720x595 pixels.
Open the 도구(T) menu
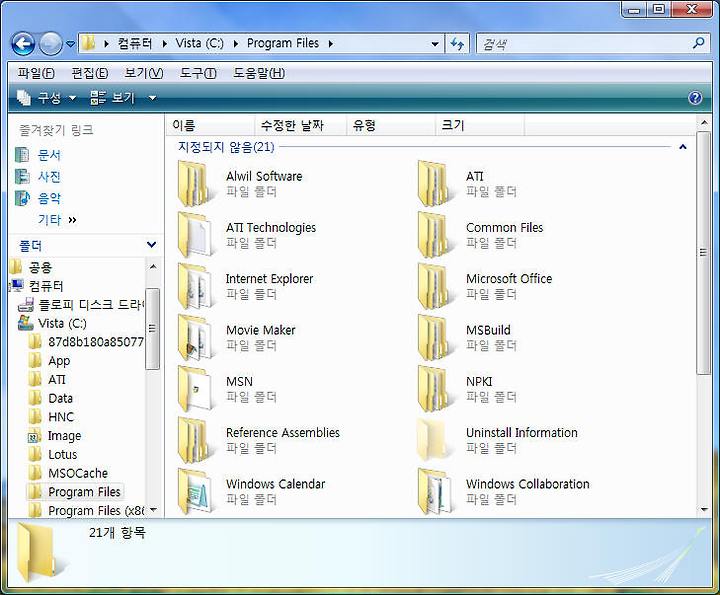(x=197, y=73)
